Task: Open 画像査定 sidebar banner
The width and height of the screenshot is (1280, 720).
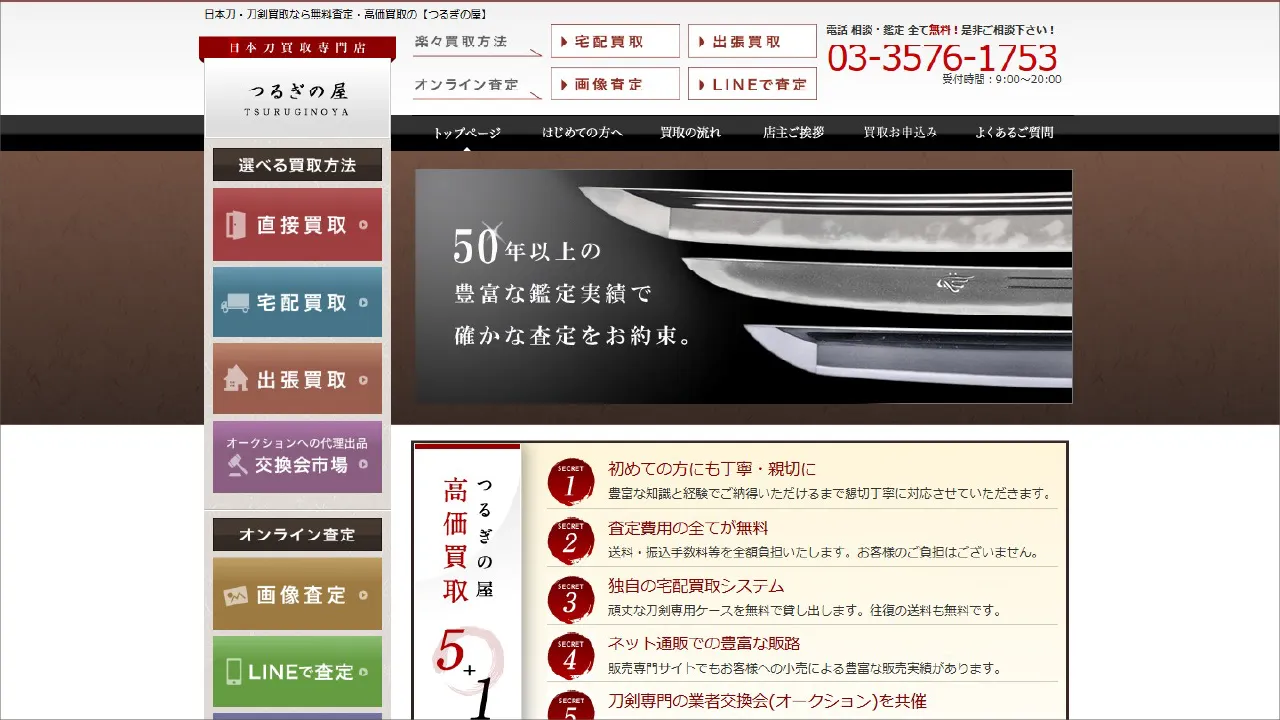Action: 297,594
